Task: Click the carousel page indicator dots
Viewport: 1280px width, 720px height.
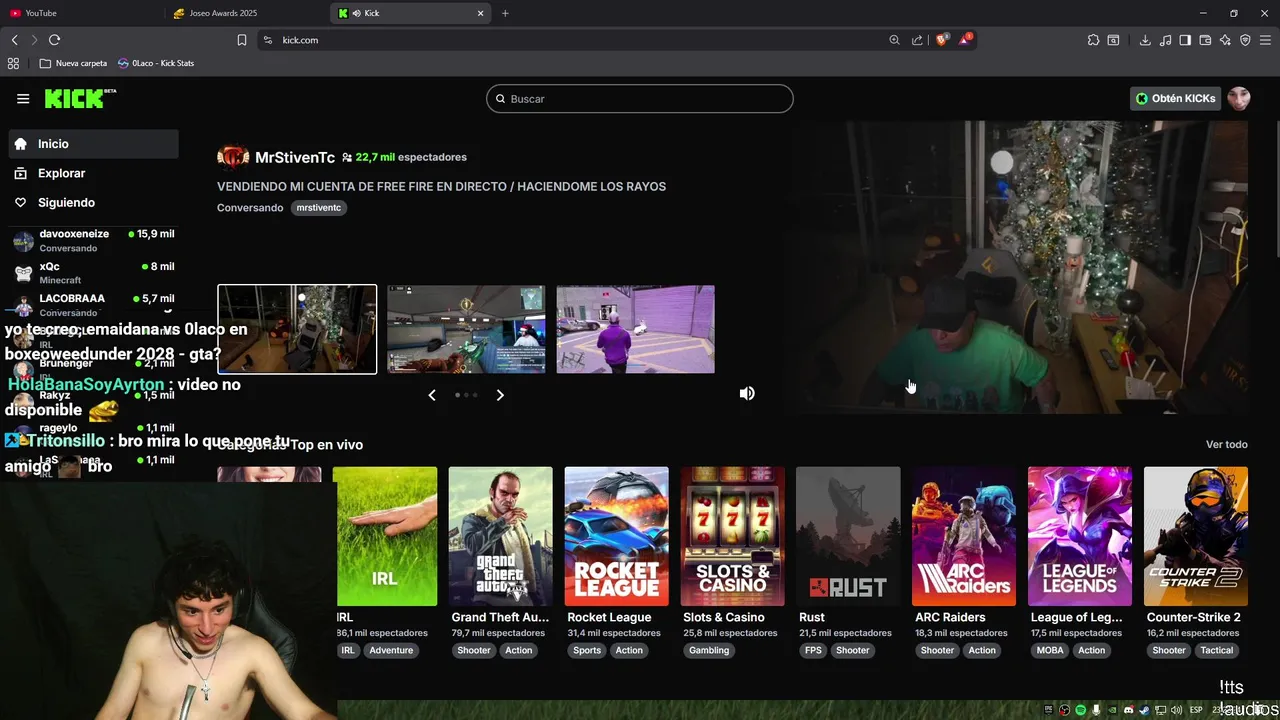Action: (x=466, y=395)
